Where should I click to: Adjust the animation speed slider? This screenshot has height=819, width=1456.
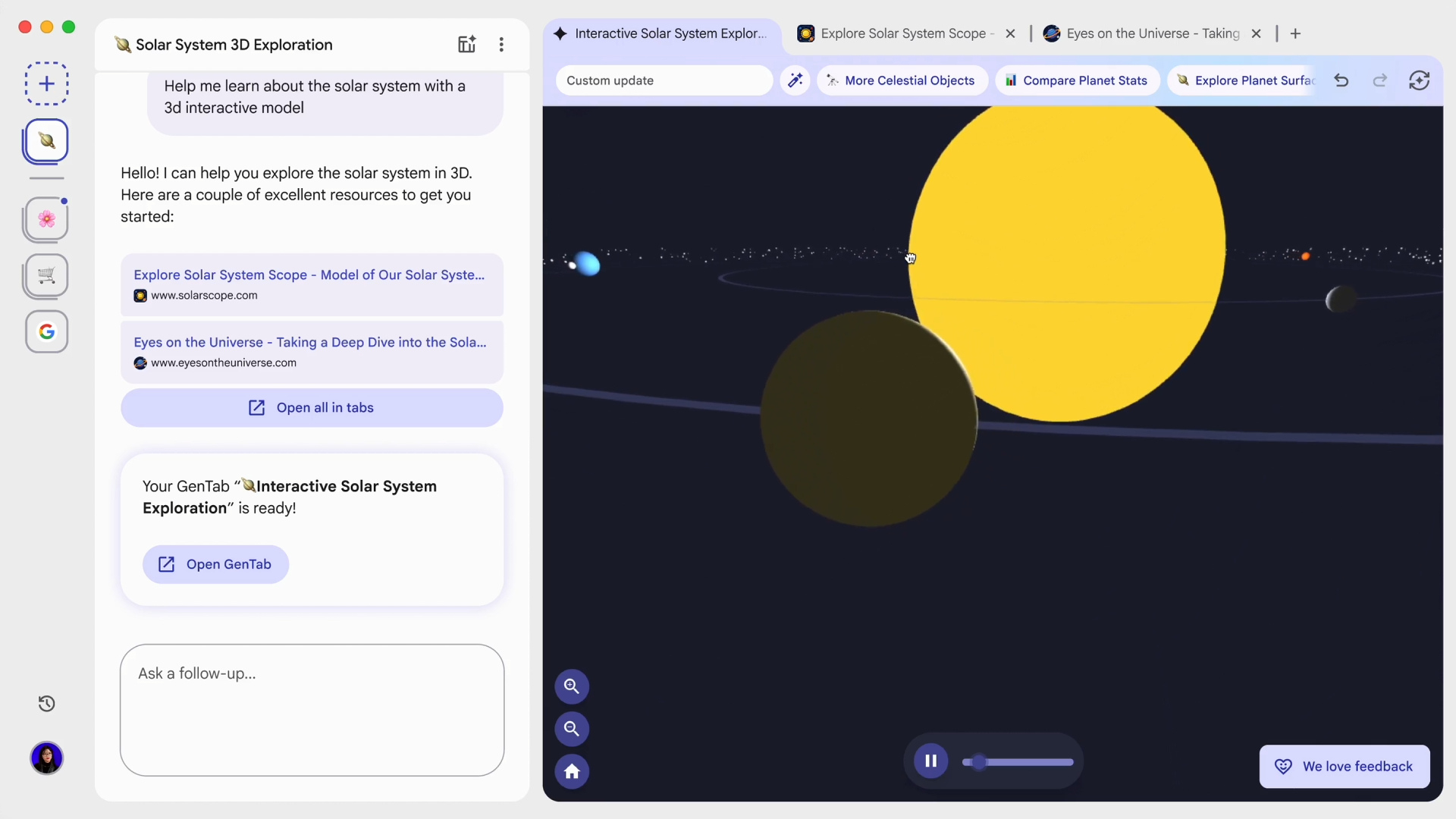(x=979, y=762)
